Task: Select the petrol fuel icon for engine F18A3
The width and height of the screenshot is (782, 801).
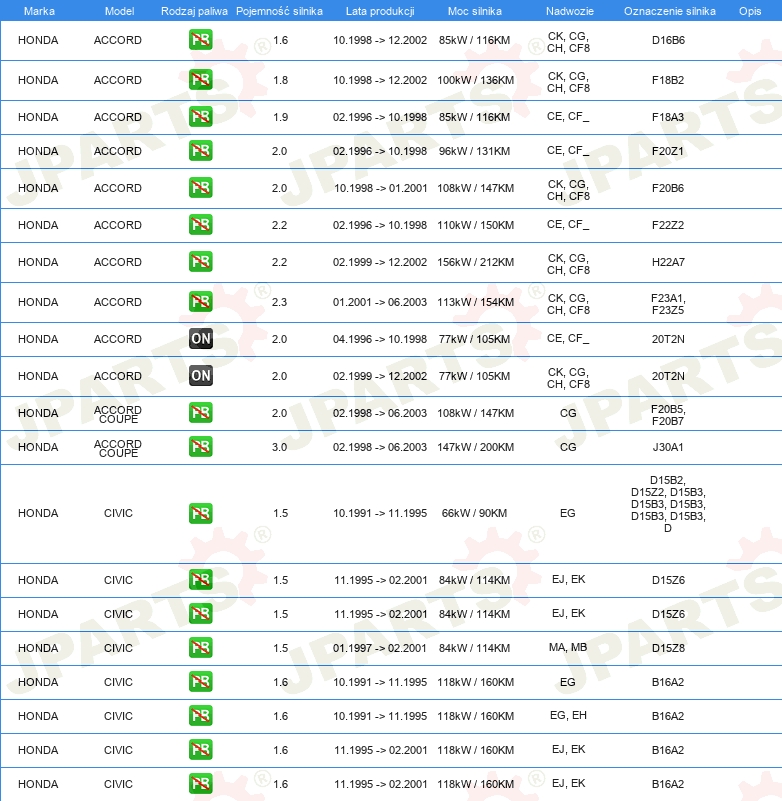Action: [200, 116]
